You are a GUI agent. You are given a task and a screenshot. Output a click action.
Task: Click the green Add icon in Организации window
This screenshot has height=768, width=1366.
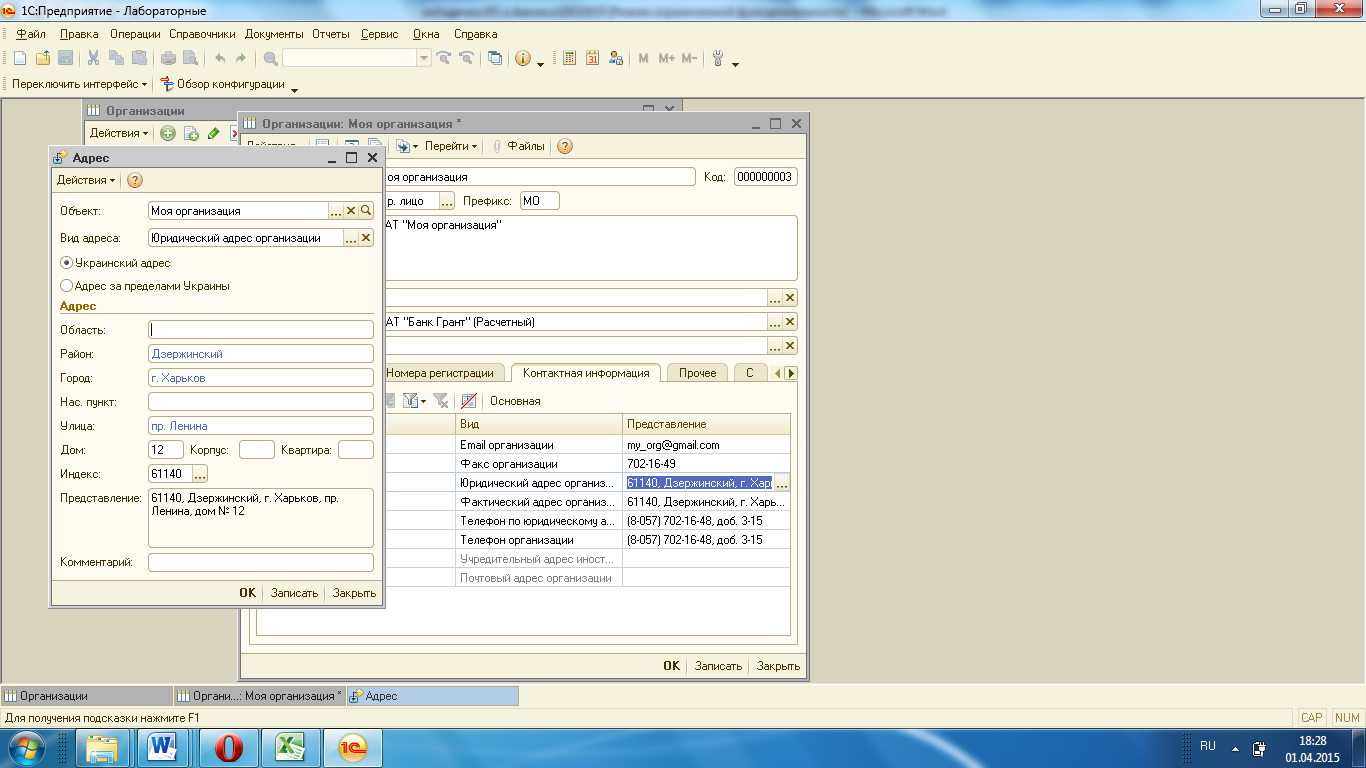(168, 133)
